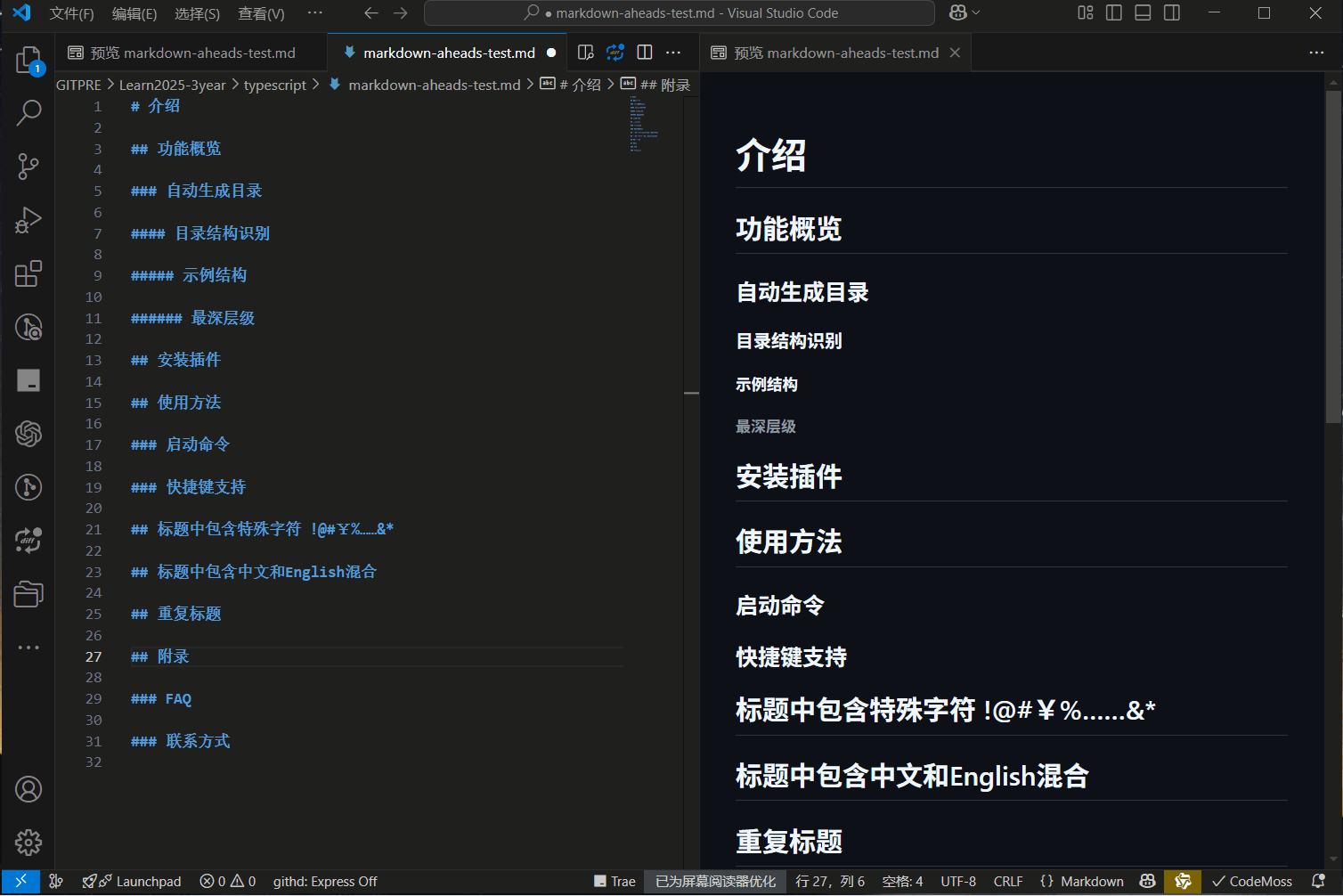
Task: Open the remote window button in status bar
Action: coord(20,881)
